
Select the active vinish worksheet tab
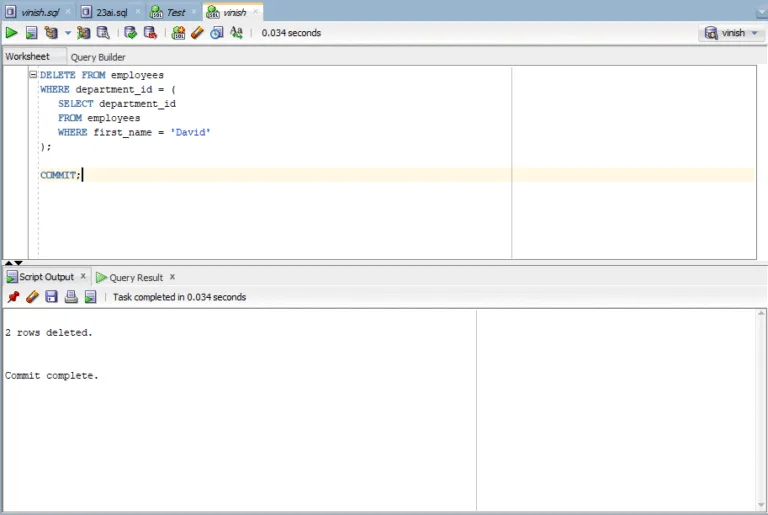coord(234,12)
